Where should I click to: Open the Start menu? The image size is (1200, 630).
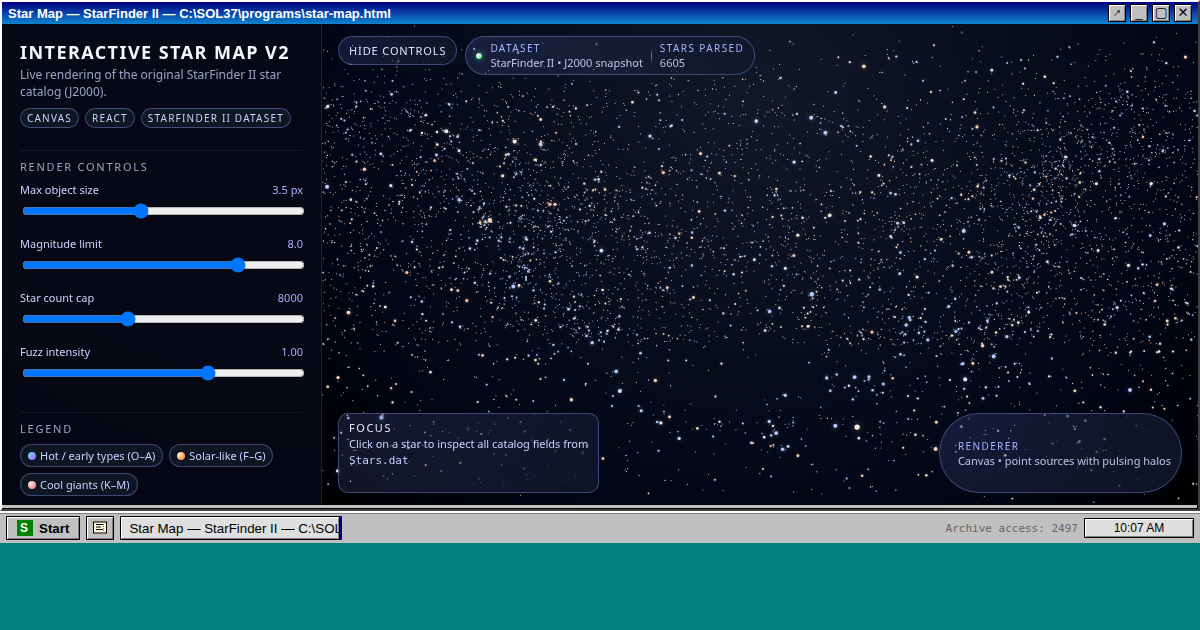pyautogui.click(x=43, y=528)
